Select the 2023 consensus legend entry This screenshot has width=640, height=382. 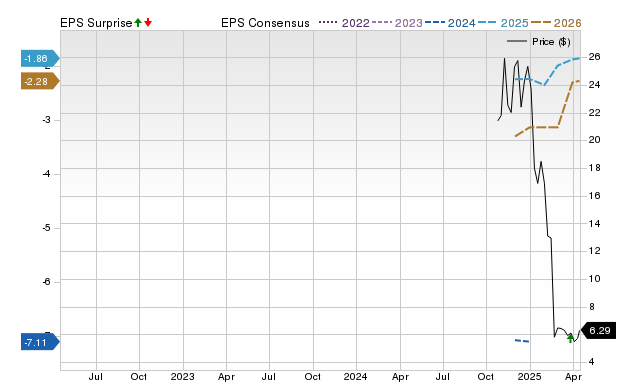pos(397,23)
